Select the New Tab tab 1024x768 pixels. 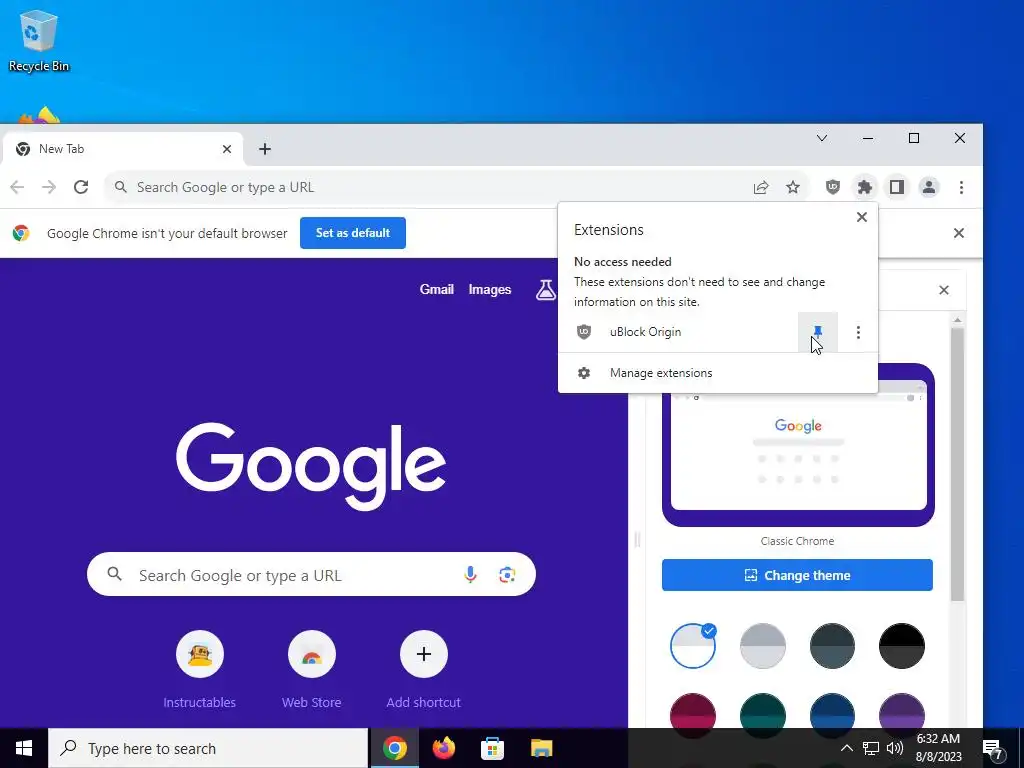point(121,149)
